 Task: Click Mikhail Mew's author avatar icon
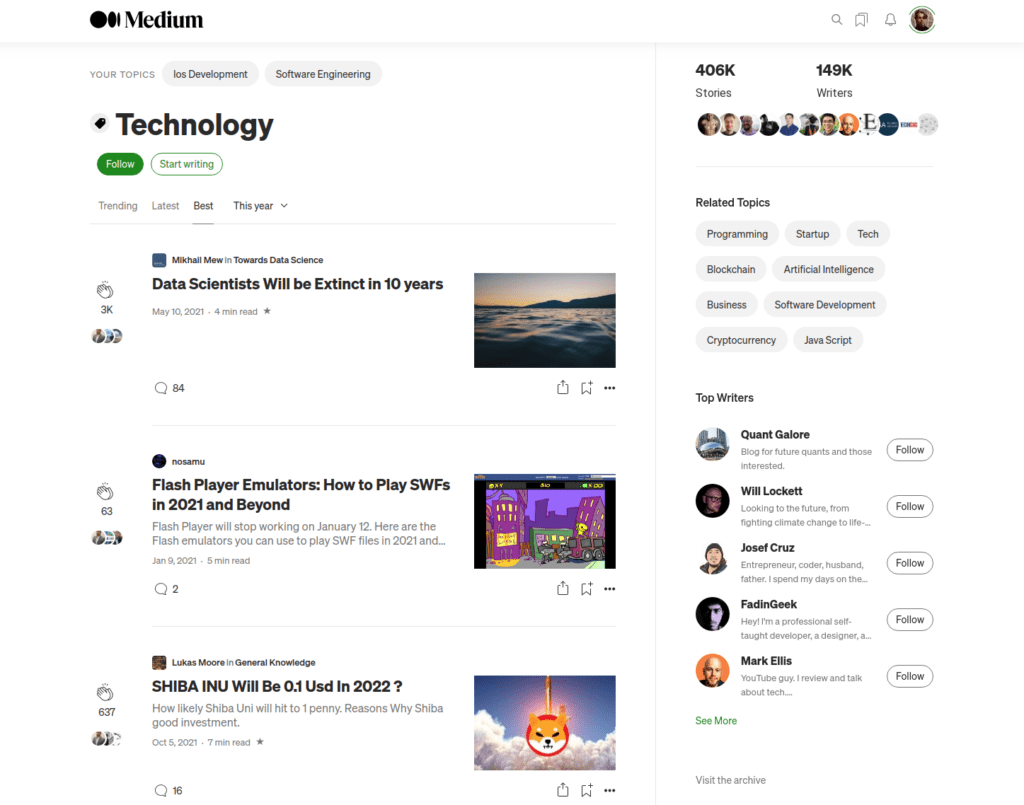click(159, 260)
